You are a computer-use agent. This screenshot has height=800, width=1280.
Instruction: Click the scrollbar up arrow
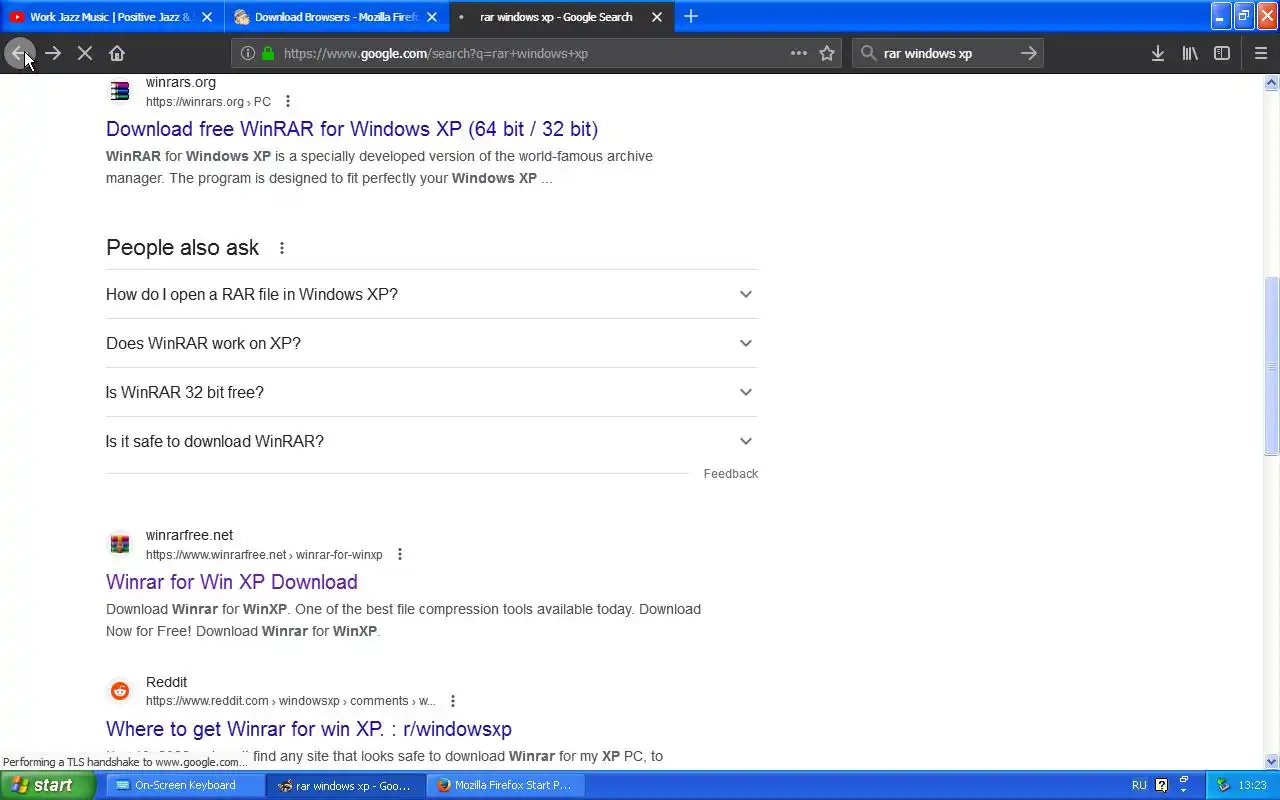(x=1272, y=83)
